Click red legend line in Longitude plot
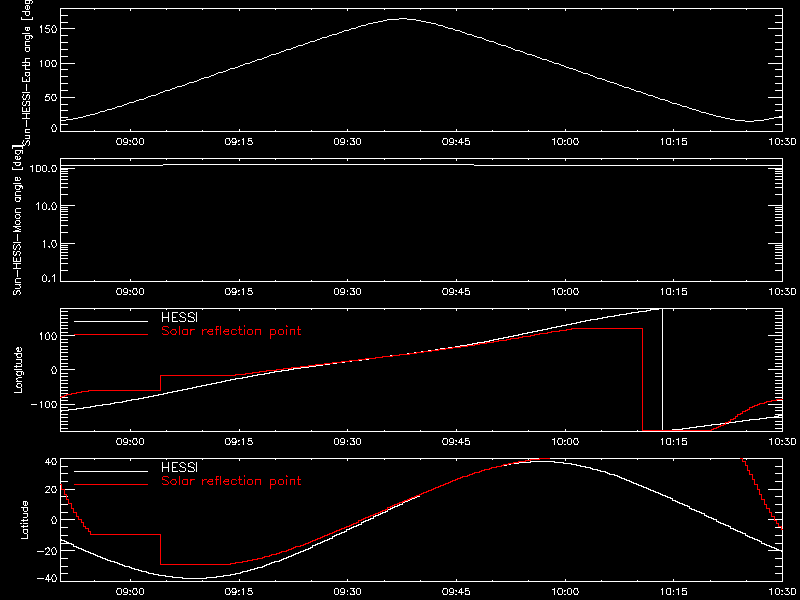The image size is (800, 600). pyautogui.click(x=111, y=335)
